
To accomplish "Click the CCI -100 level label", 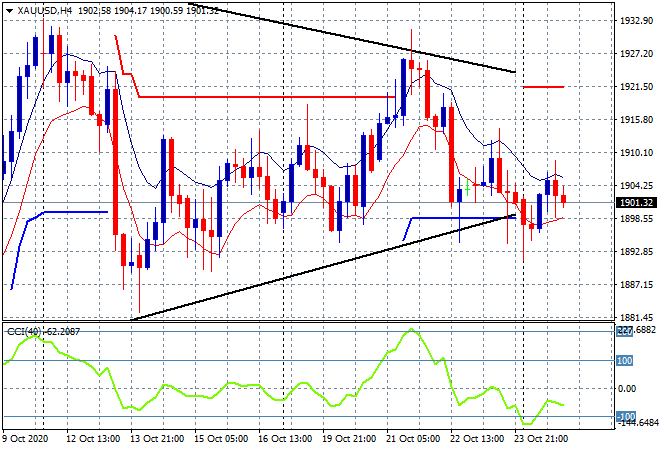I will [x=626, y=417].
